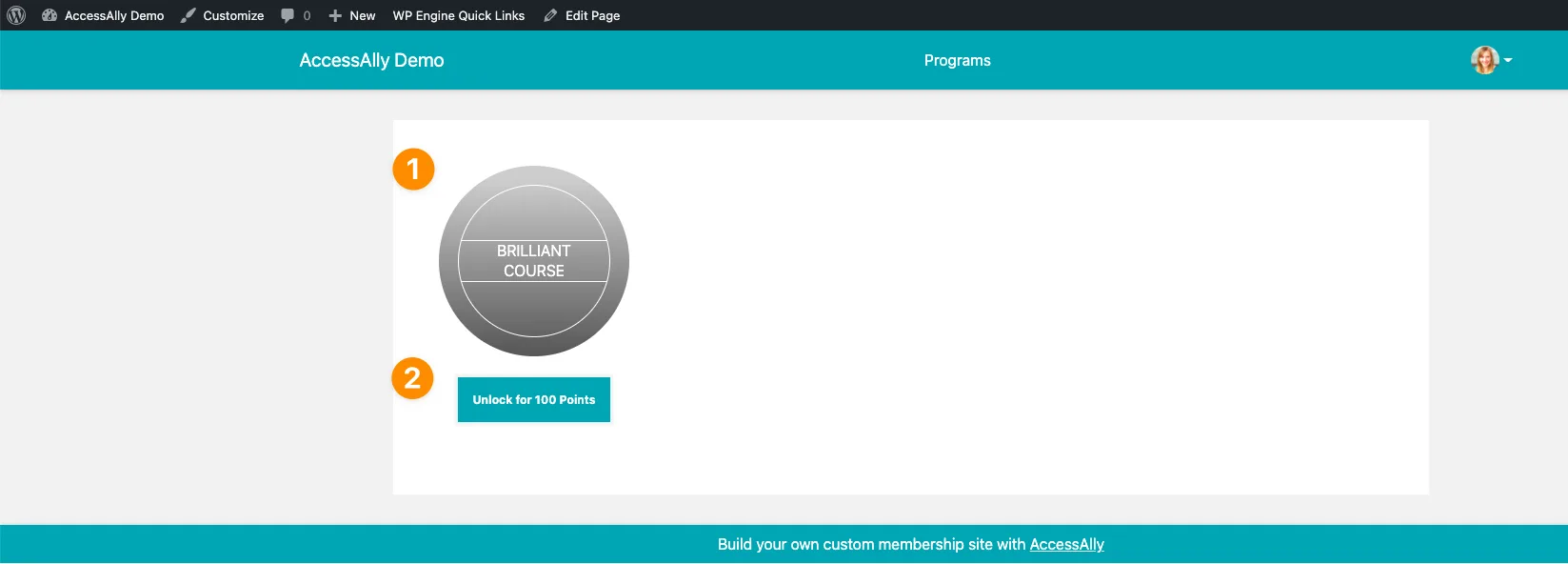Click the plus icon beside New
The width and height of the screenshot is (1568, 564).
[335, 15]
